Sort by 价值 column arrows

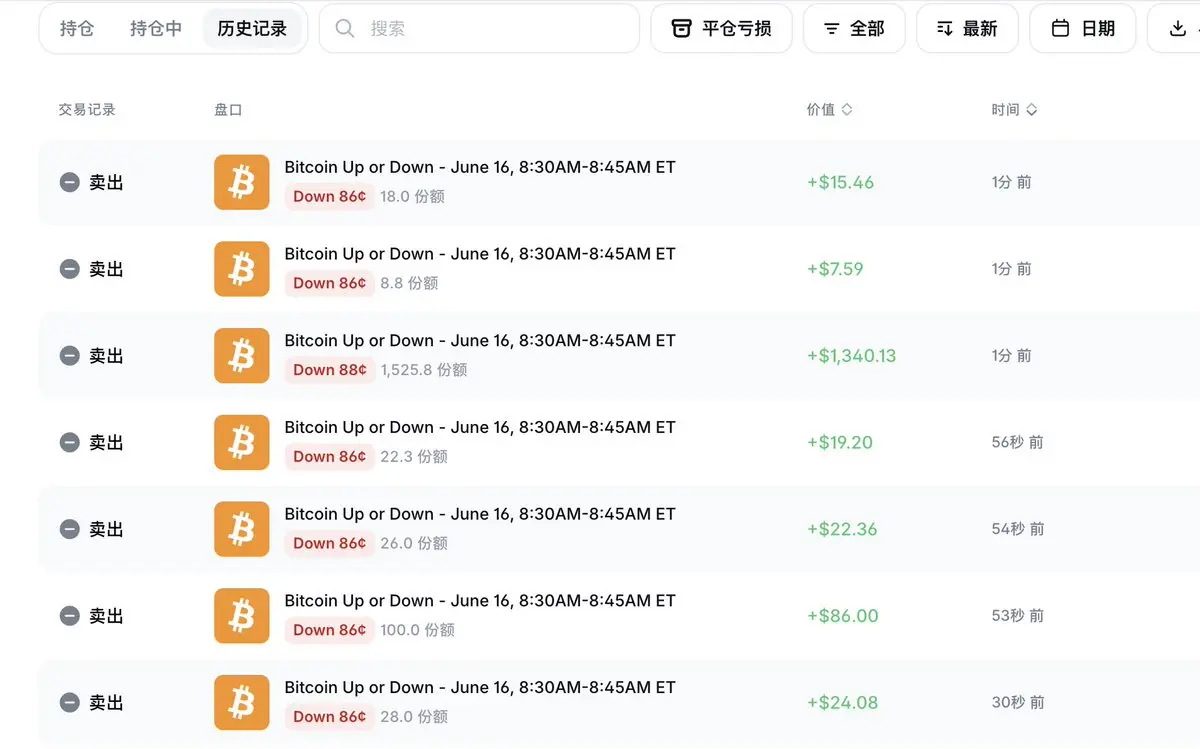[x=847, y=110]
